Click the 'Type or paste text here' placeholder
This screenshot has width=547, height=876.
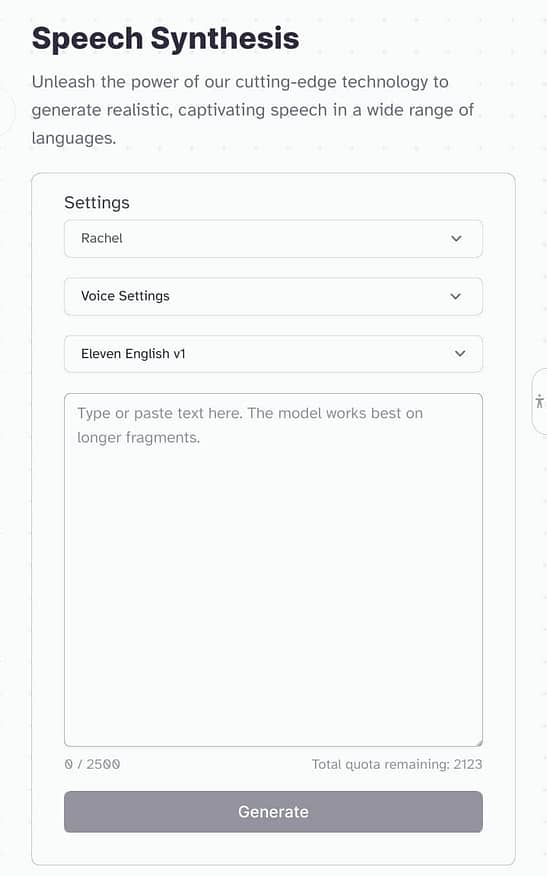click(250, 425)
